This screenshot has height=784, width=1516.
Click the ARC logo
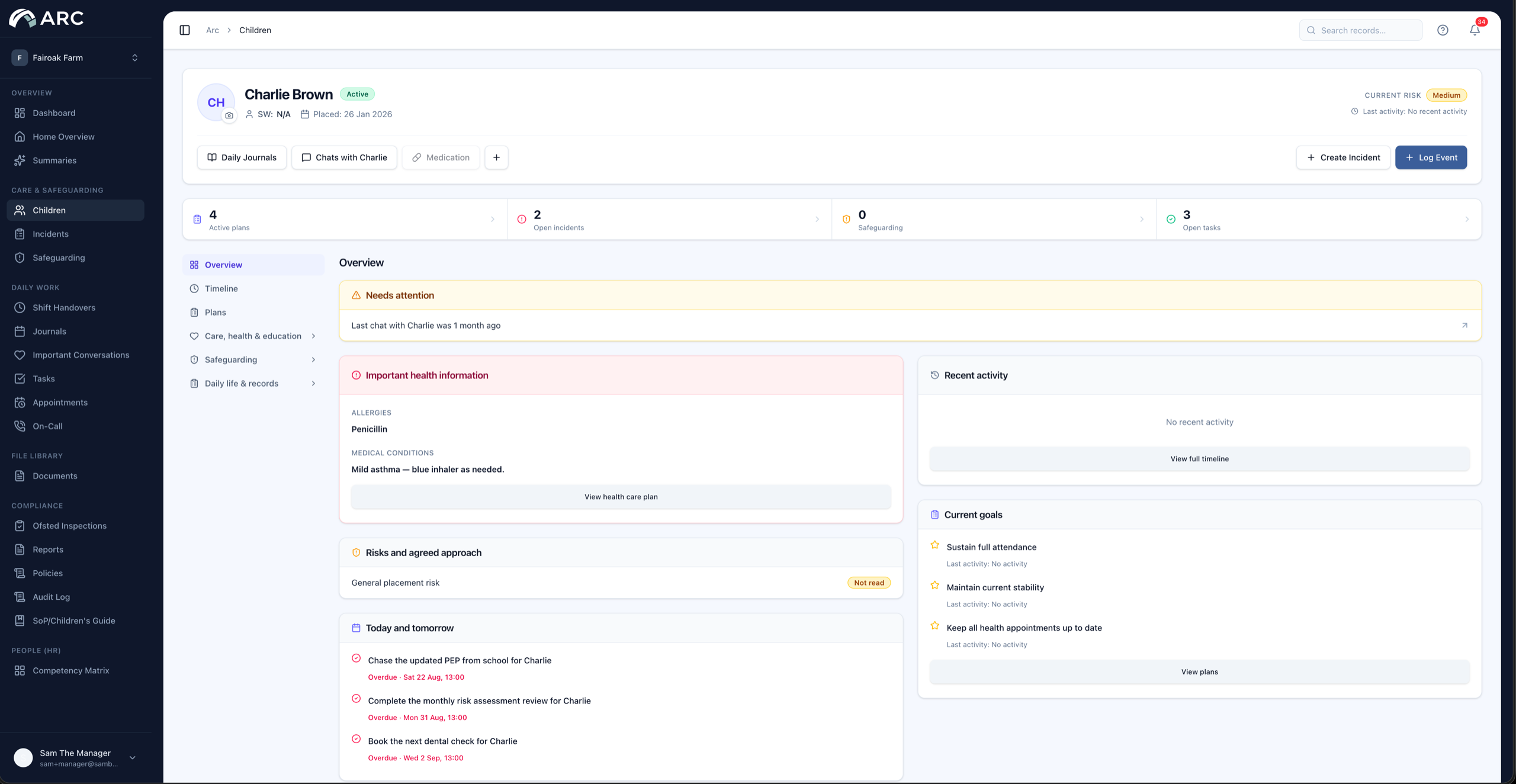coord(47,18)
